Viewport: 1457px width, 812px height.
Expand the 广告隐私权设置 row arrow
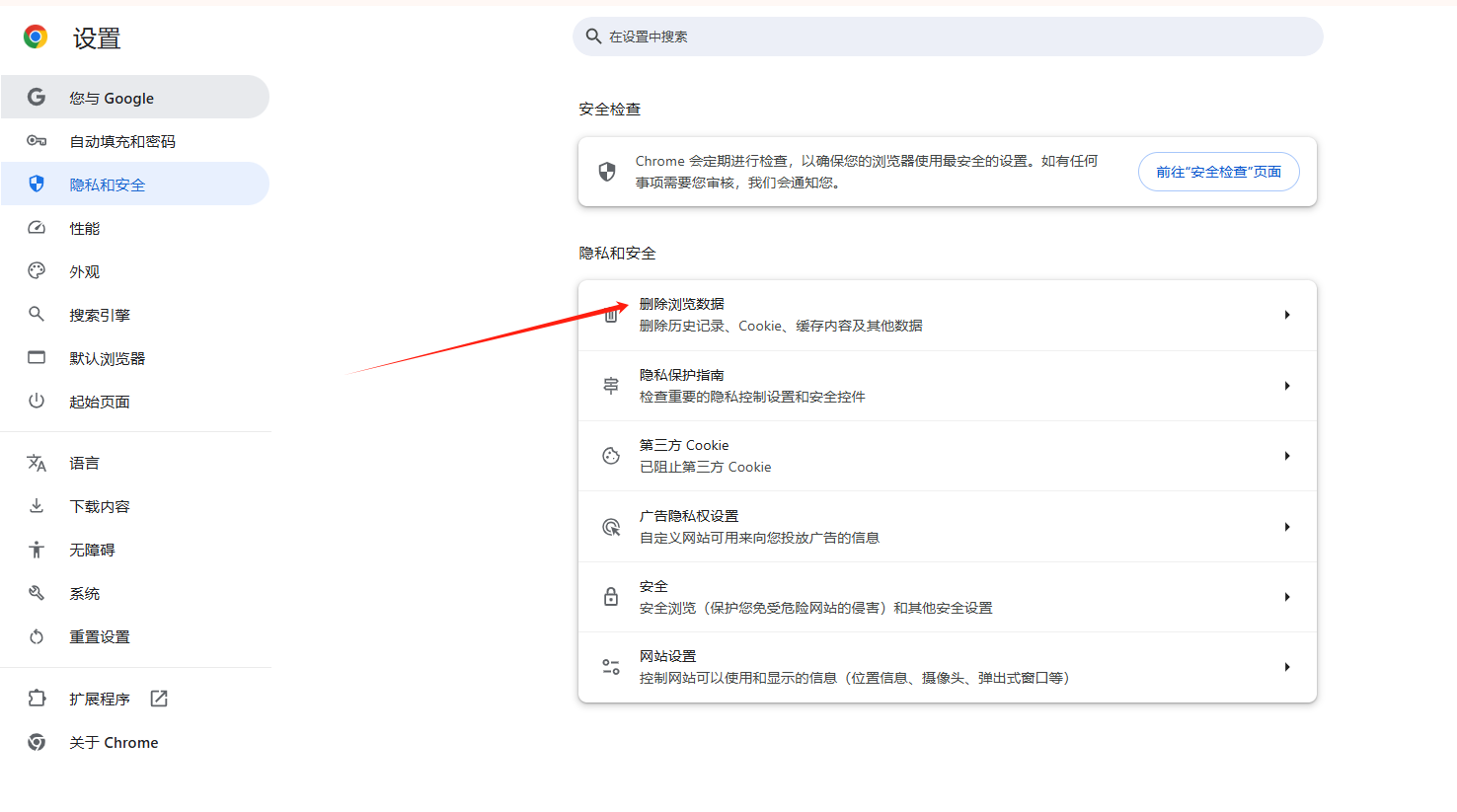pos(1287,527)
